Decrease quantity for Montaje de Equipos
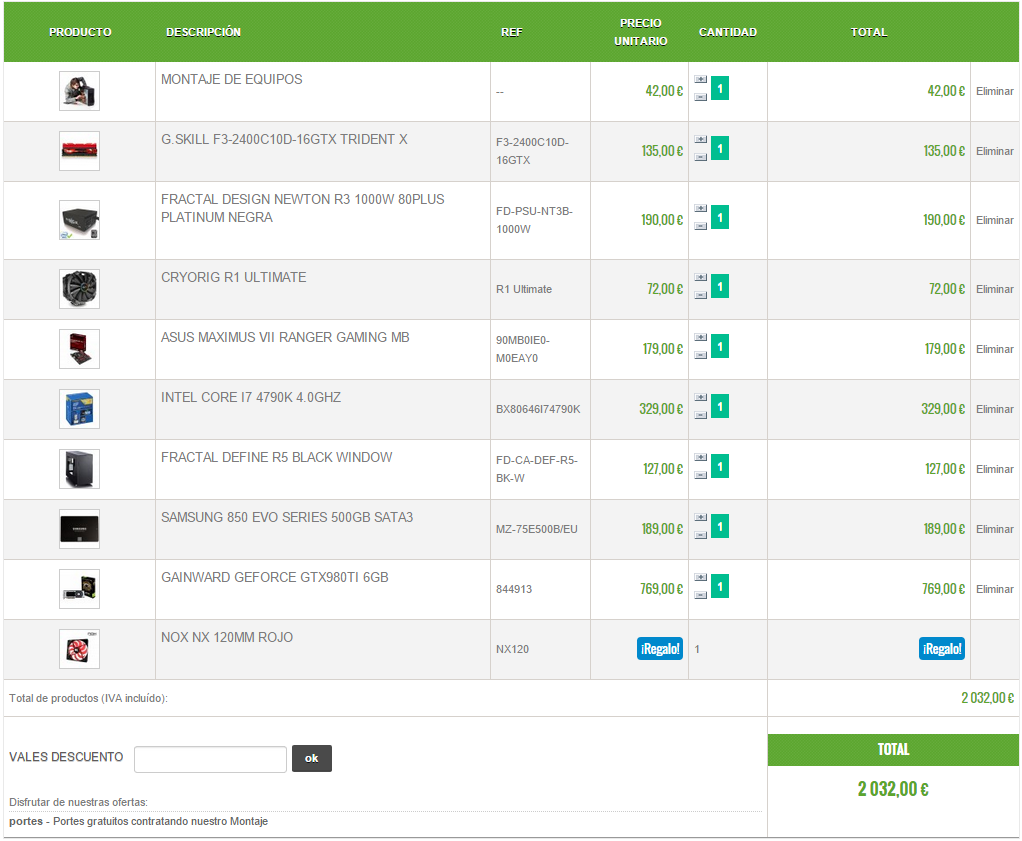Screen dimensions: 1022x841 point(701,97)
